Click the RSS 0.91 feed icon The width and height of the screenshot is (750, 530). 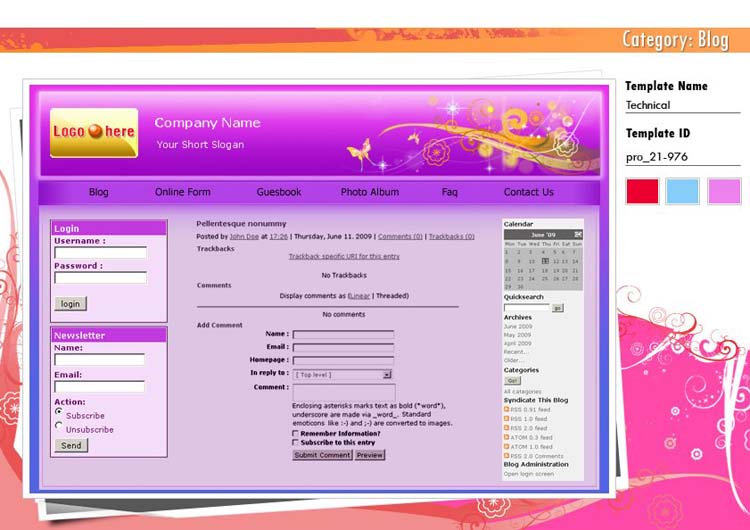click(507, 409)
